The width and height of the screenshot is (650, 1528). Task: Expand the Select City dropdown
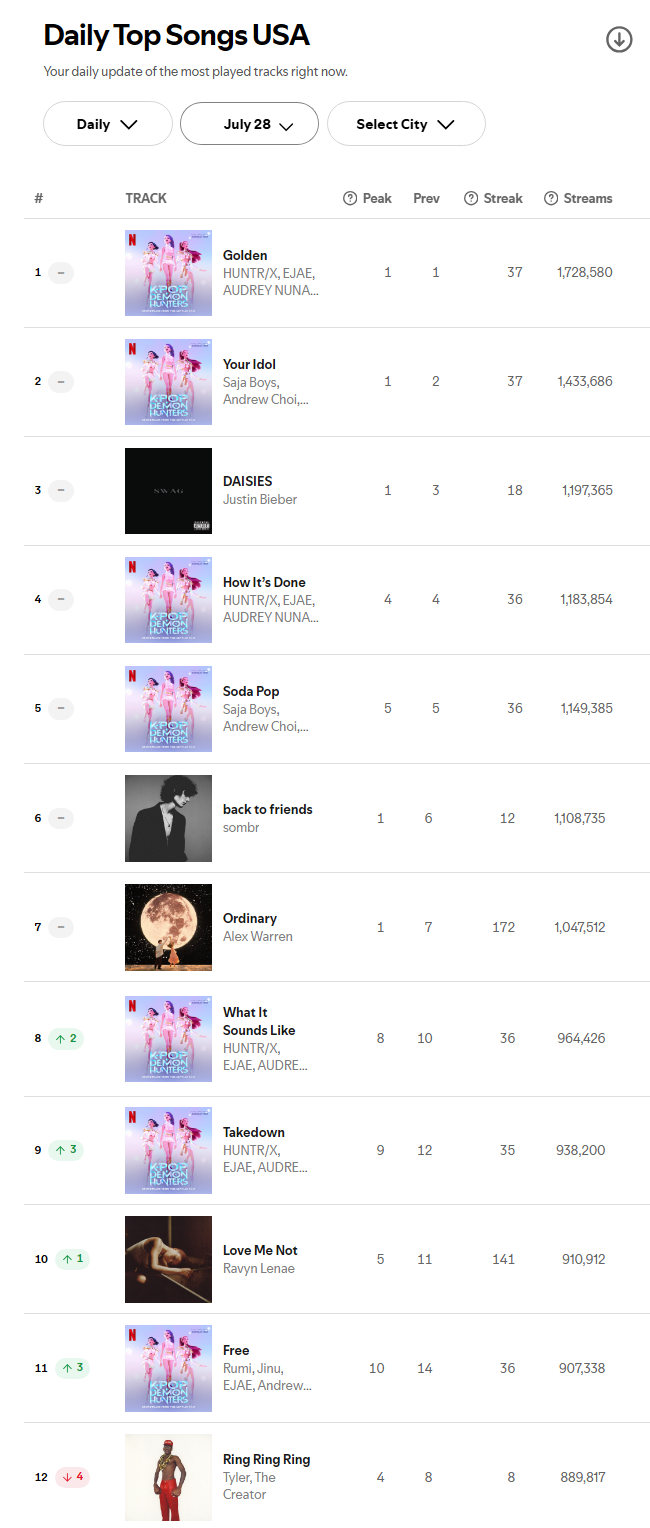click(x=406, y=124)
